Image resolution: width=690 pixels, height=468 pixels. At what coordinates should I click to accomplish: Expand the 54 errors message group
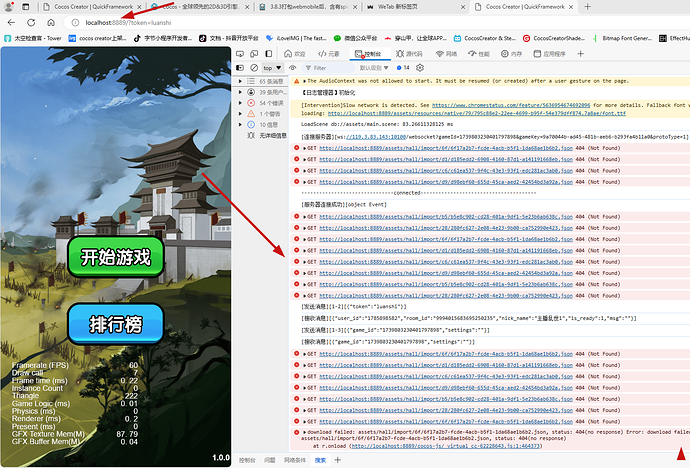pyautogui.click(x=240, y=103)
